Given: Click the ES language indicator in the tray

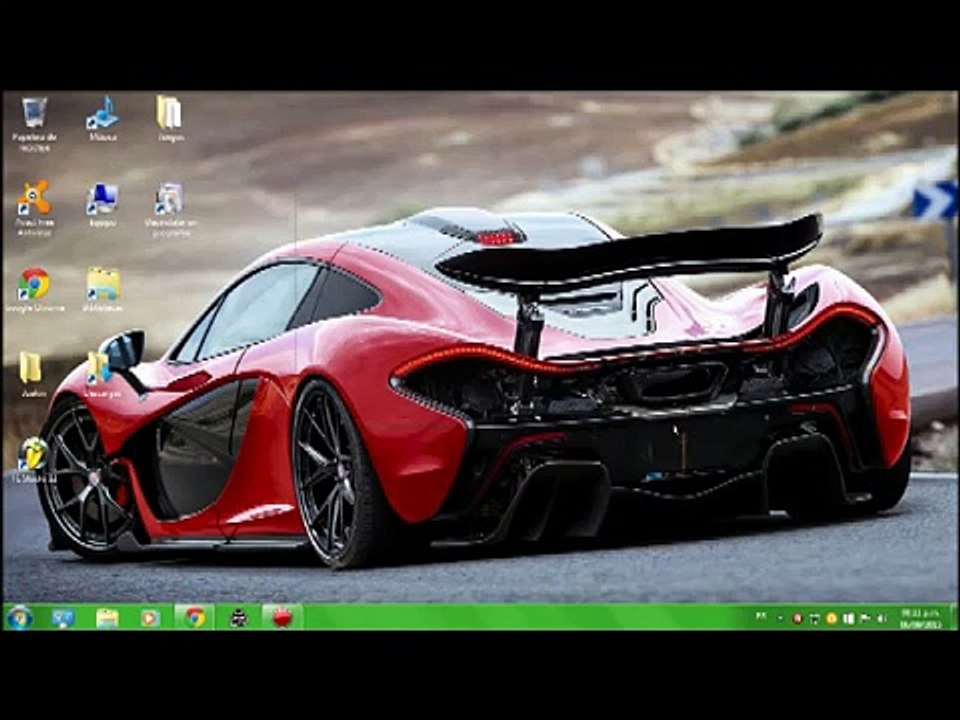Looking at the screenshot, I should tap(761, 616).
